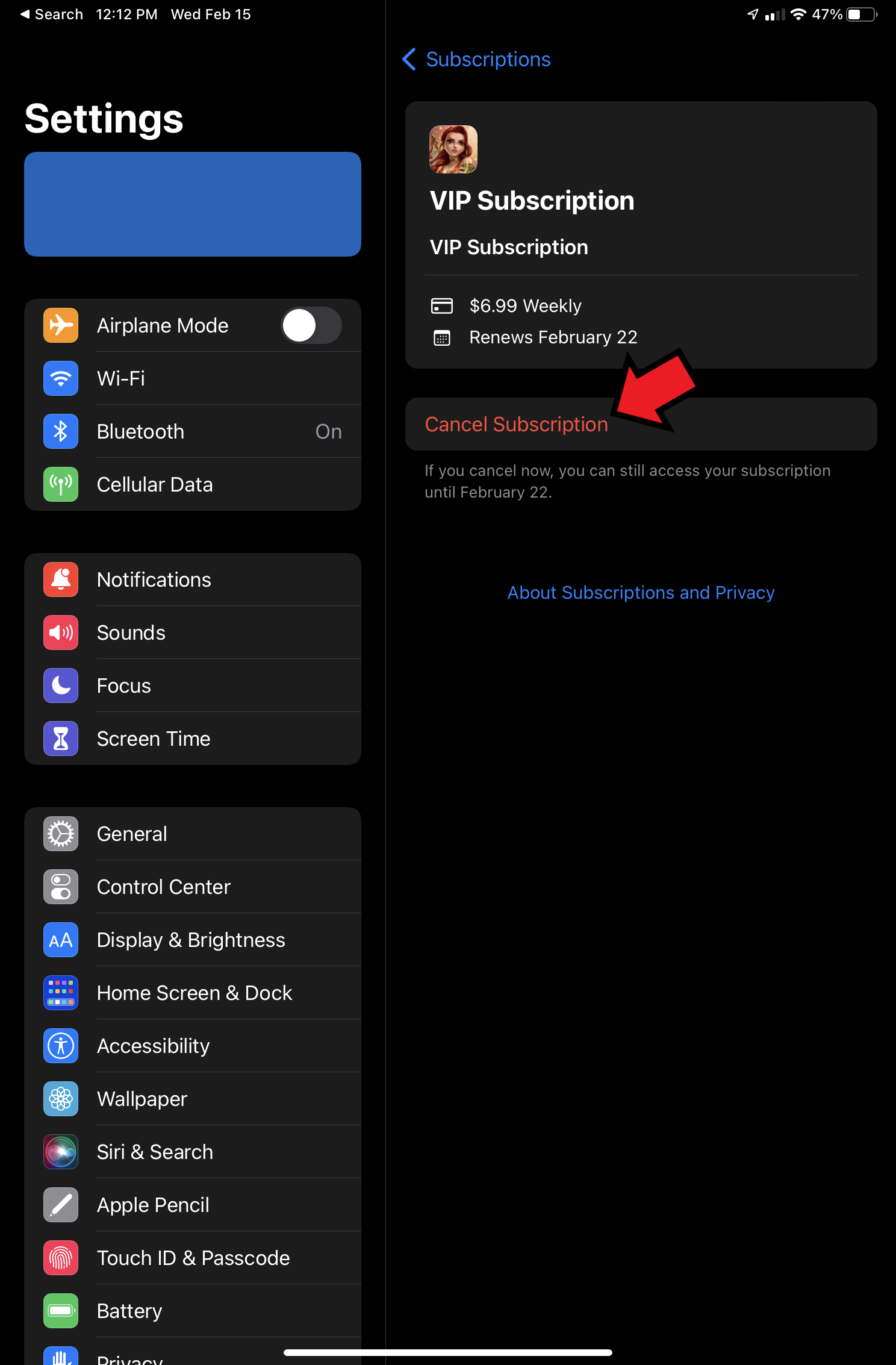The image size is (896, 1365).
Task: Tap the General gear icon
Action: tap(61, 834)
